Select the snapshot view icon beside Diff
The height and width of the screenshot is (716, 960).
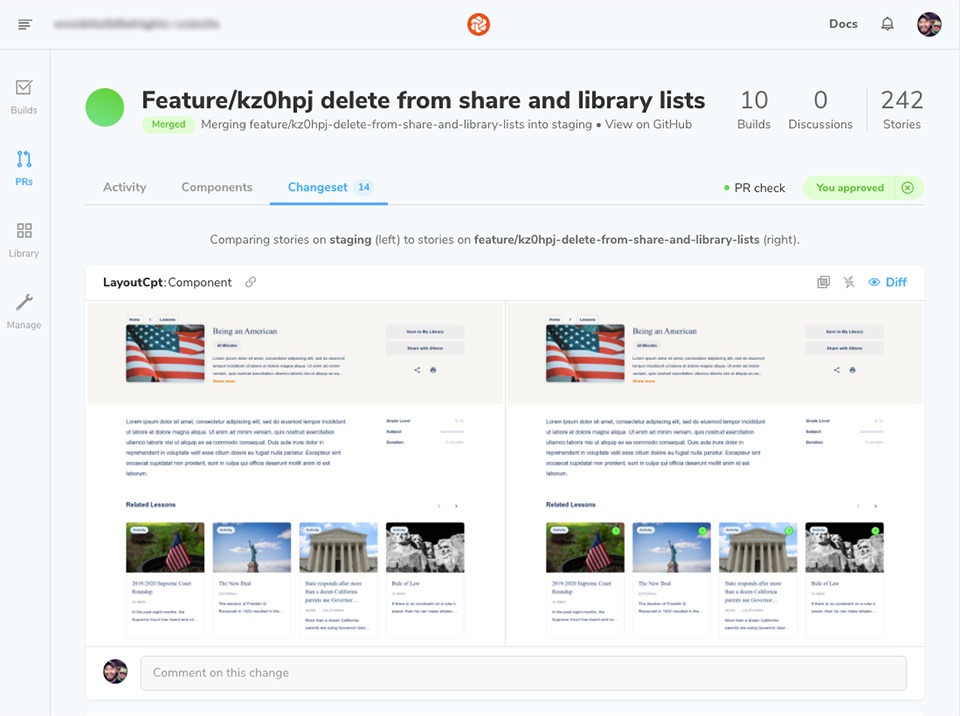click(x=823, y=282)
